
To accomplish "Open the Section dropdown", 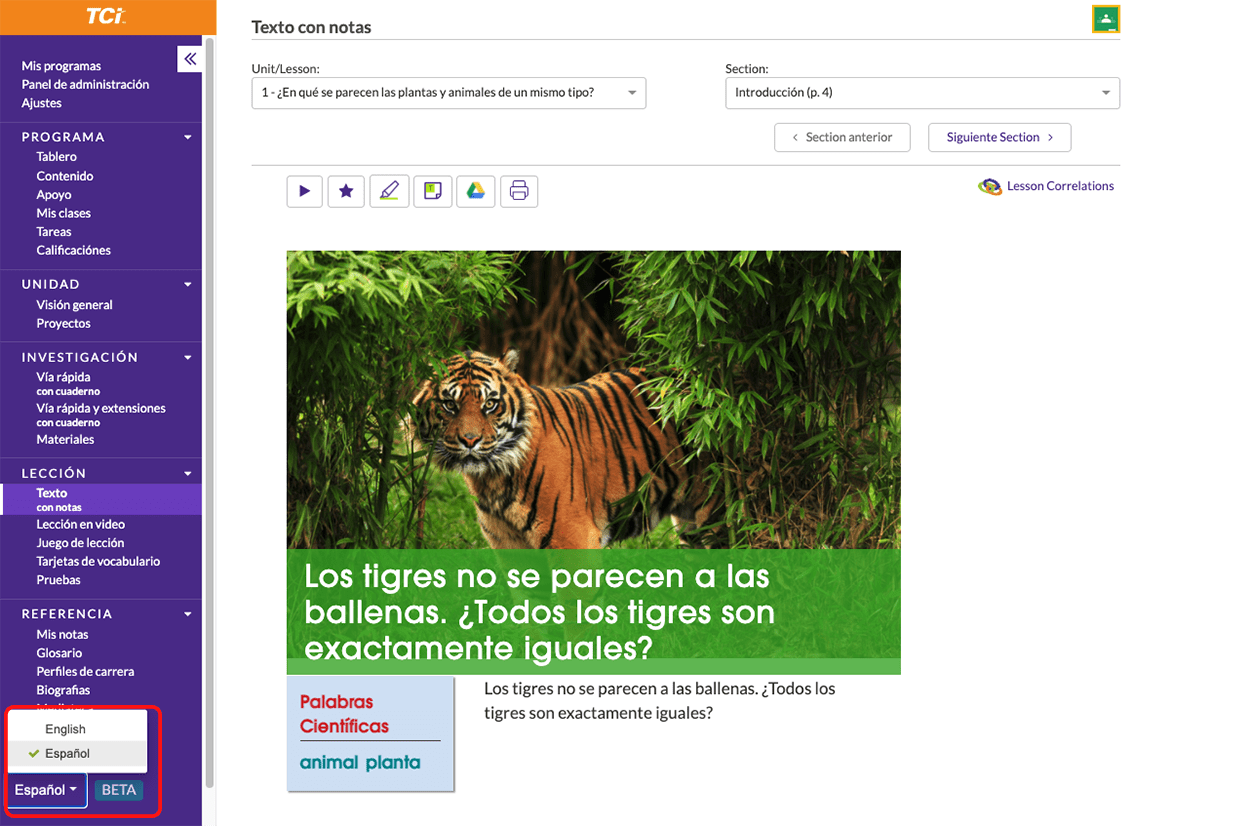I will [921, 93].
